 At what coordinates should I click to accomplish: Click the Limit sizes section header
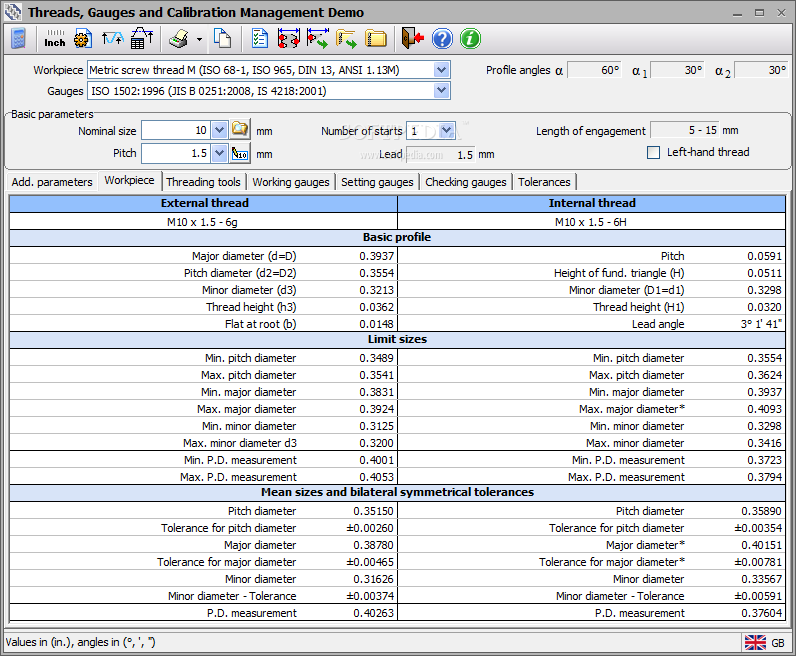(397, 339)
